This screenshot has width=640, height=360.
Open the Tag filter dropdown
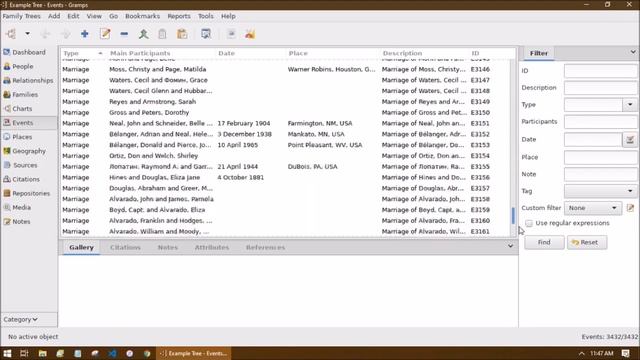(x=600, y=191)
